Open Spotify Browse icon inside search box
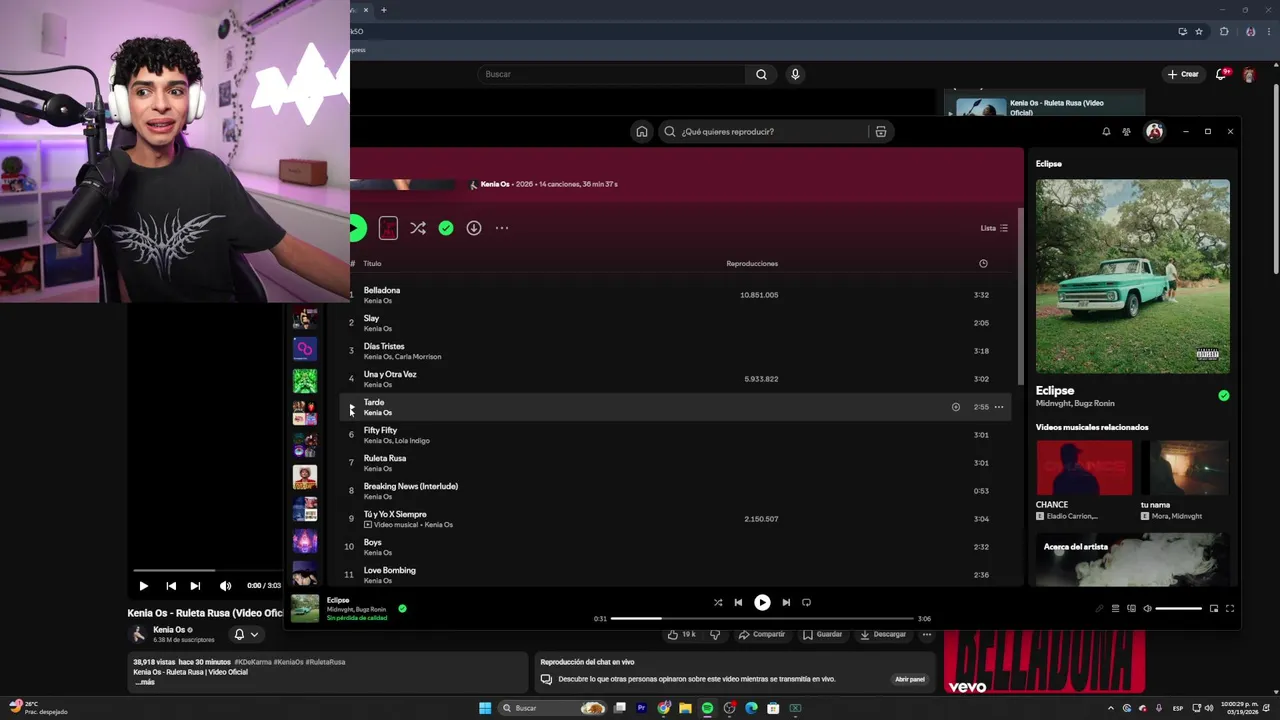The width and height of the screenshot is (1280, 720). (x=880, y=132)
